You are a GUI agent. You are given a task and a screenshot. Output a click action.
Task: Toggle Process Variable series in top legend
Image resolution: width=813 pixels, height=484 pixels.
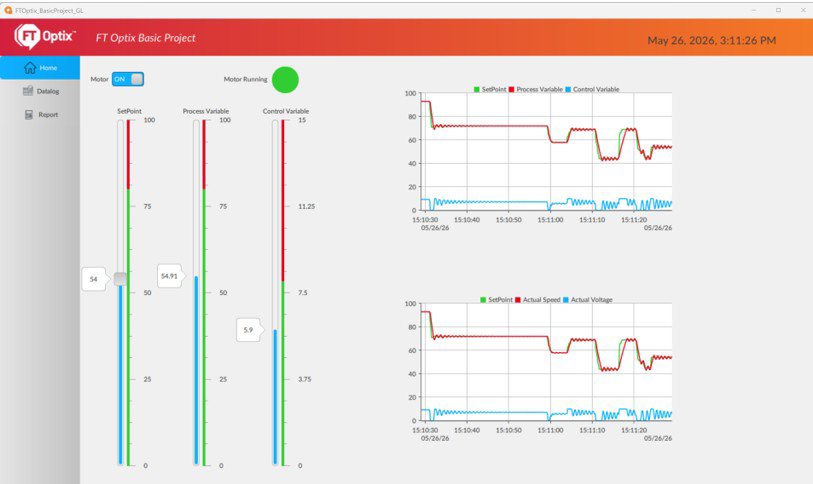coord(536,89)
